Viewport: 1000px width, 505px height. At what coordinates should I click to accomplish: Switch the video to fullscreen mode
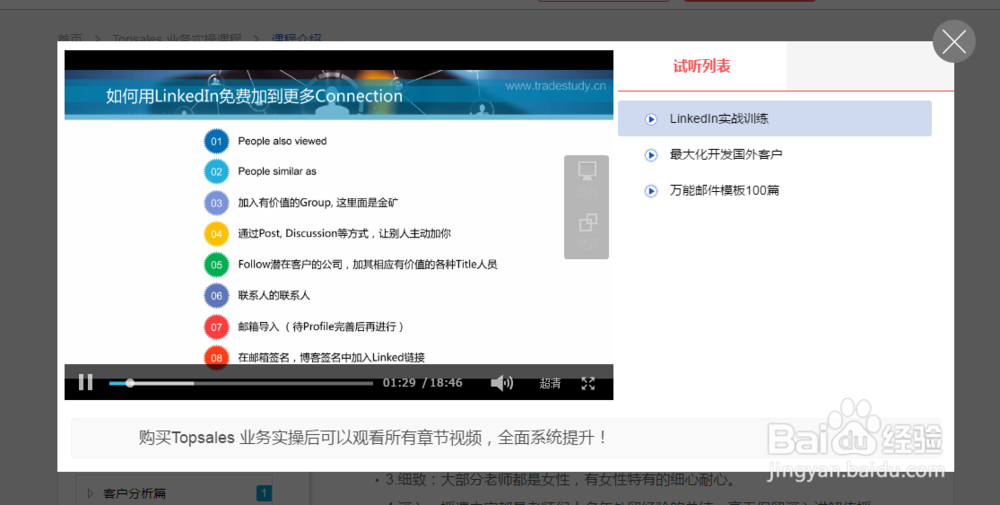(x=588, y=383)
